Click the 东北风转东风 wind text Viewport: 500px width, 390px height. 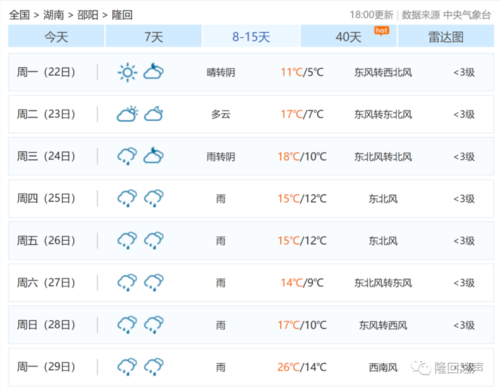[x=383, y=283]
